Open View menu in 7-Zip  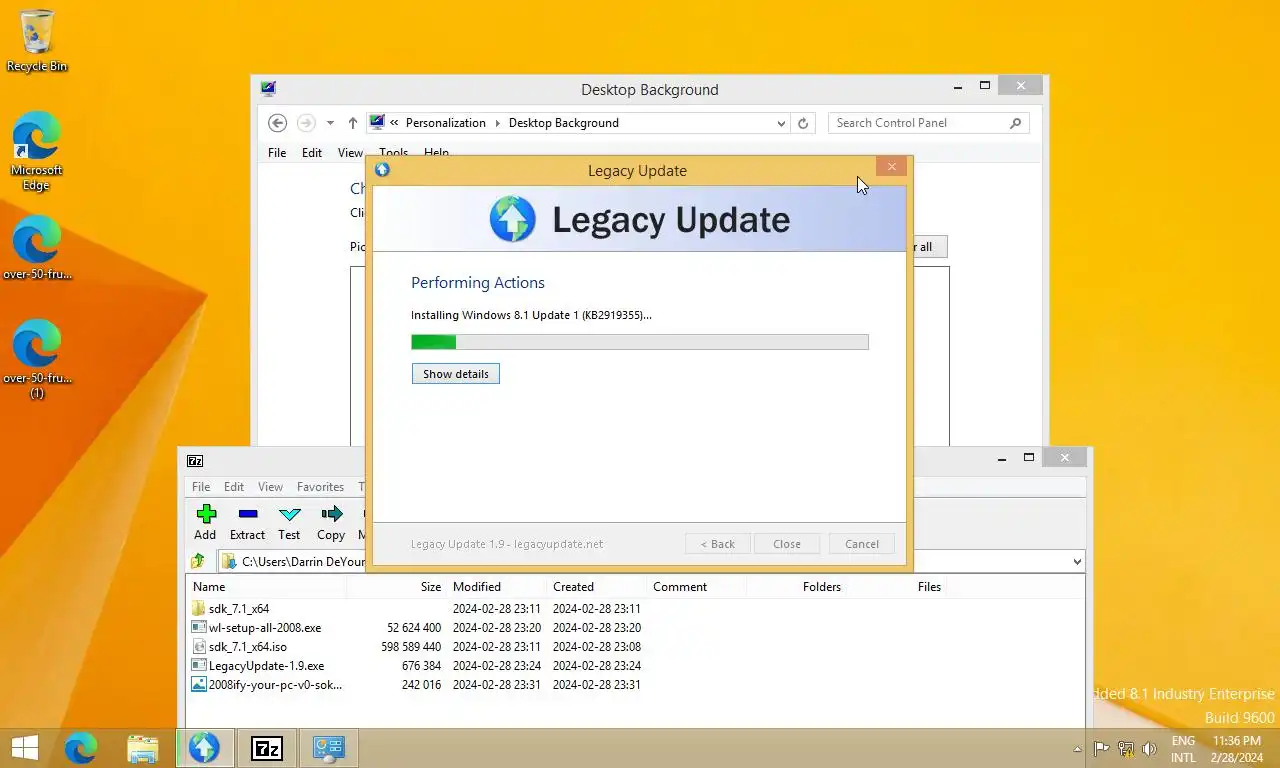[x=270, y=487]
